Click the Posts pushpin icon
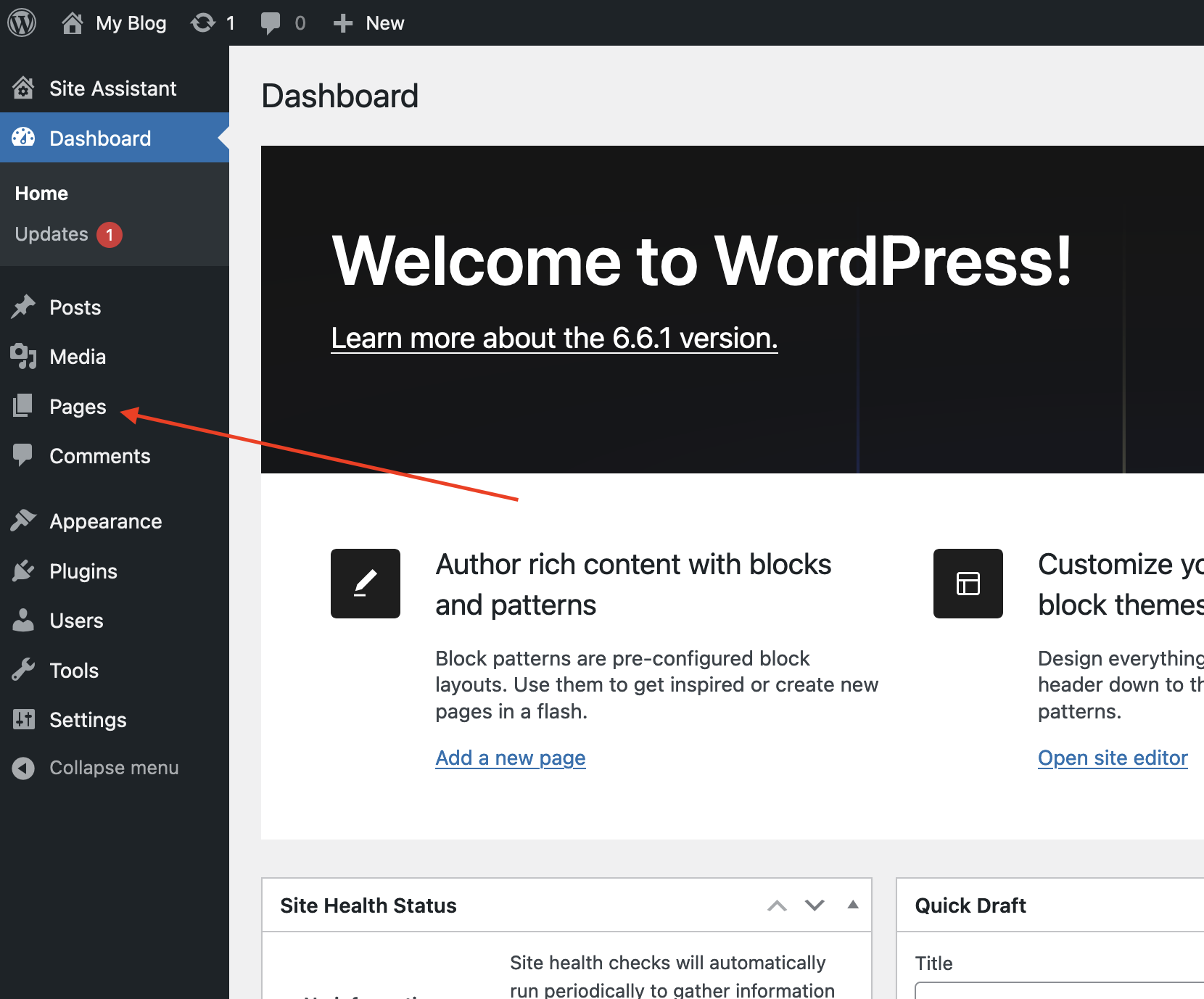 click(23, 307)
